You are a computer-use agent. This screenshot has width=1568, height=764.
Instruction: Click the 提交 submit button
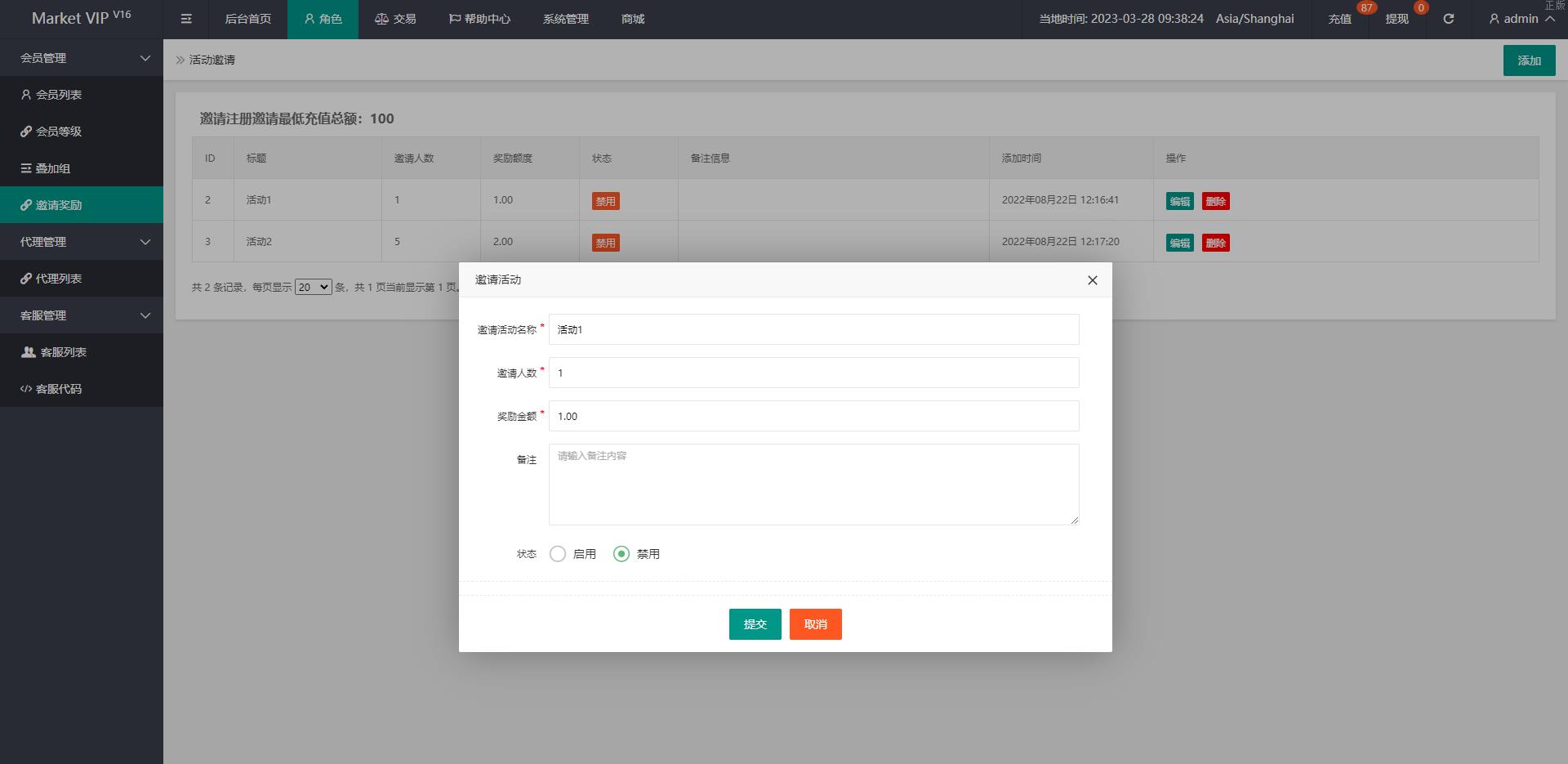(x=755, y=624)
